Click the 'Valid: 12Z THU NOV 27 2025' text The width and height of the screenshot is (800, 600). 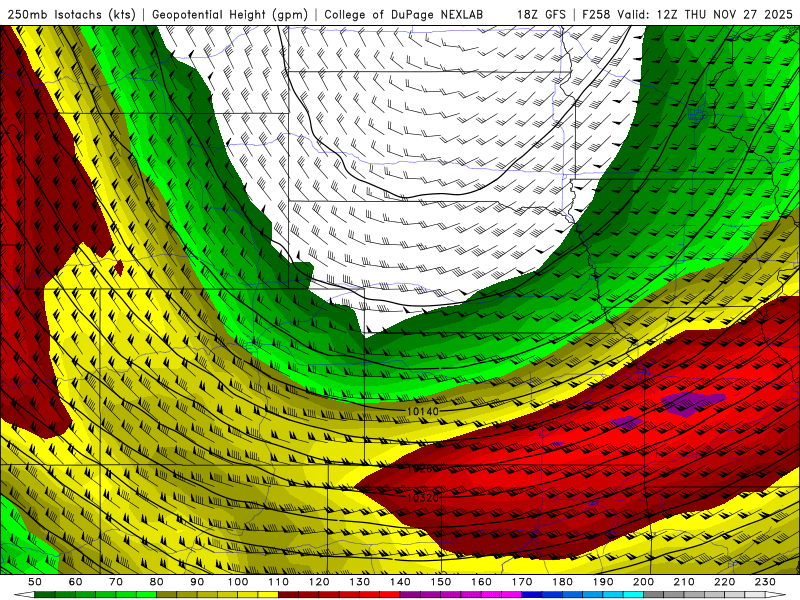click(x=705, y=14)
